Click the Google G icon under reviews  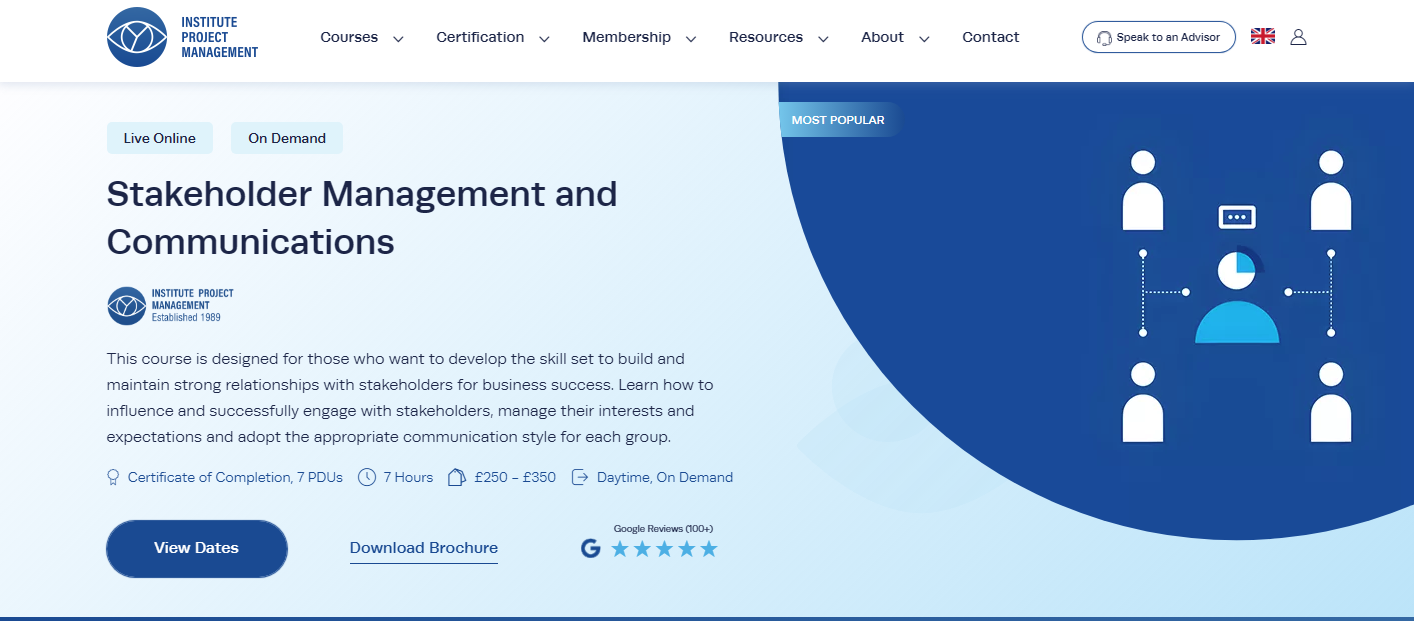click(x=590, y=548)
